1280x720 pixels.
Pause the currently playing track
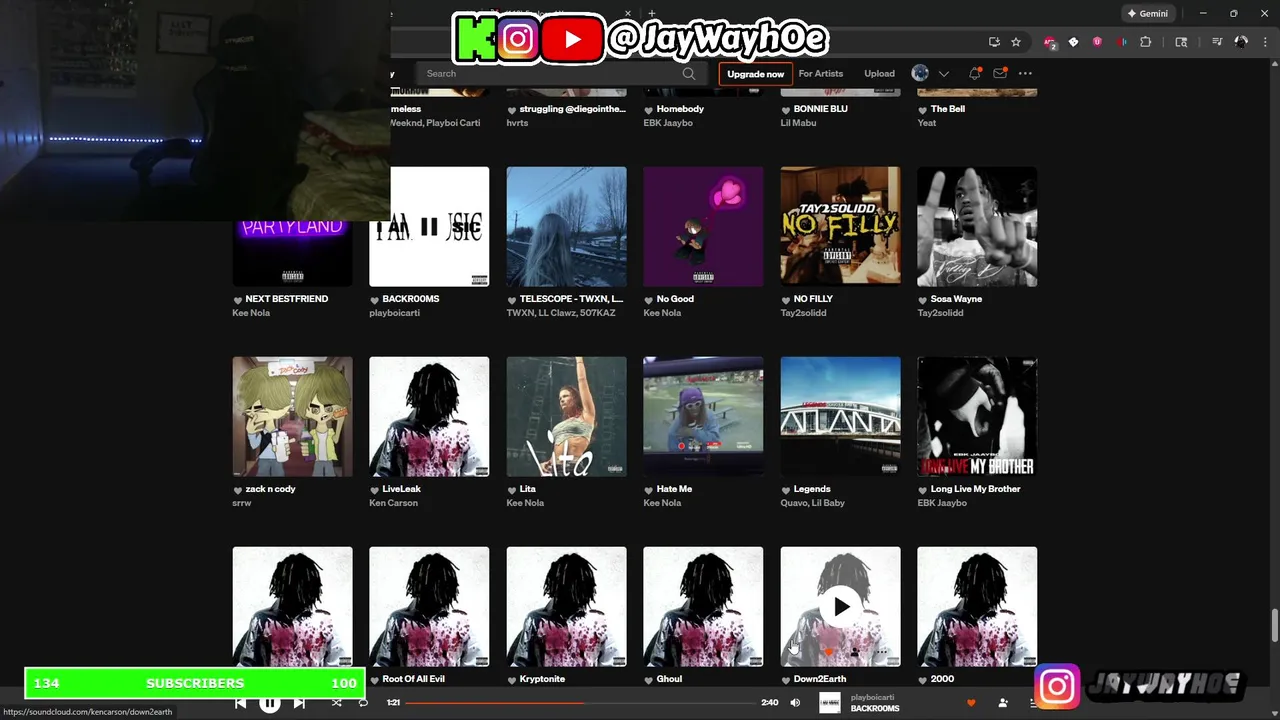pos(270,703)
